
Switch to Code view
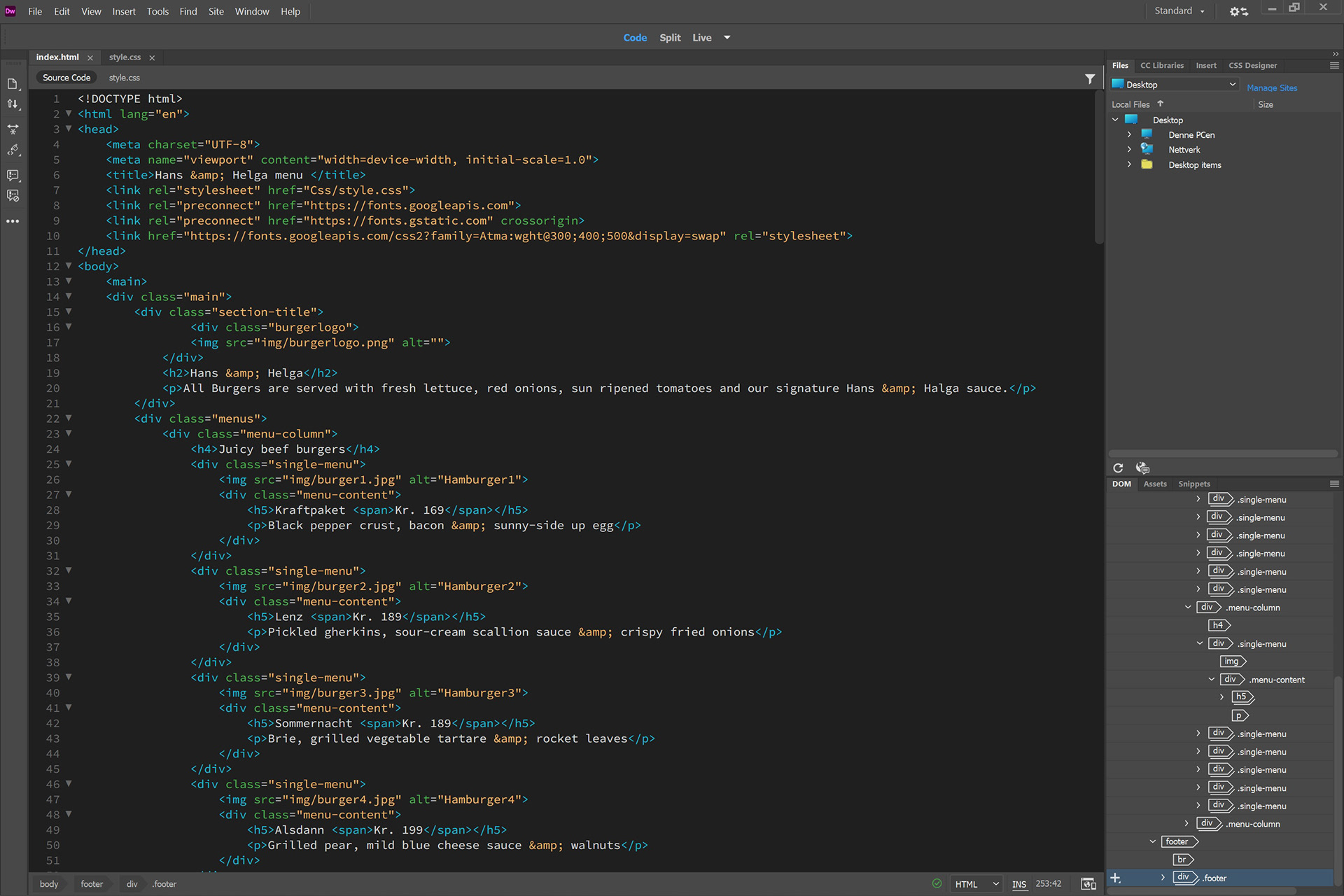coord(635,38)
